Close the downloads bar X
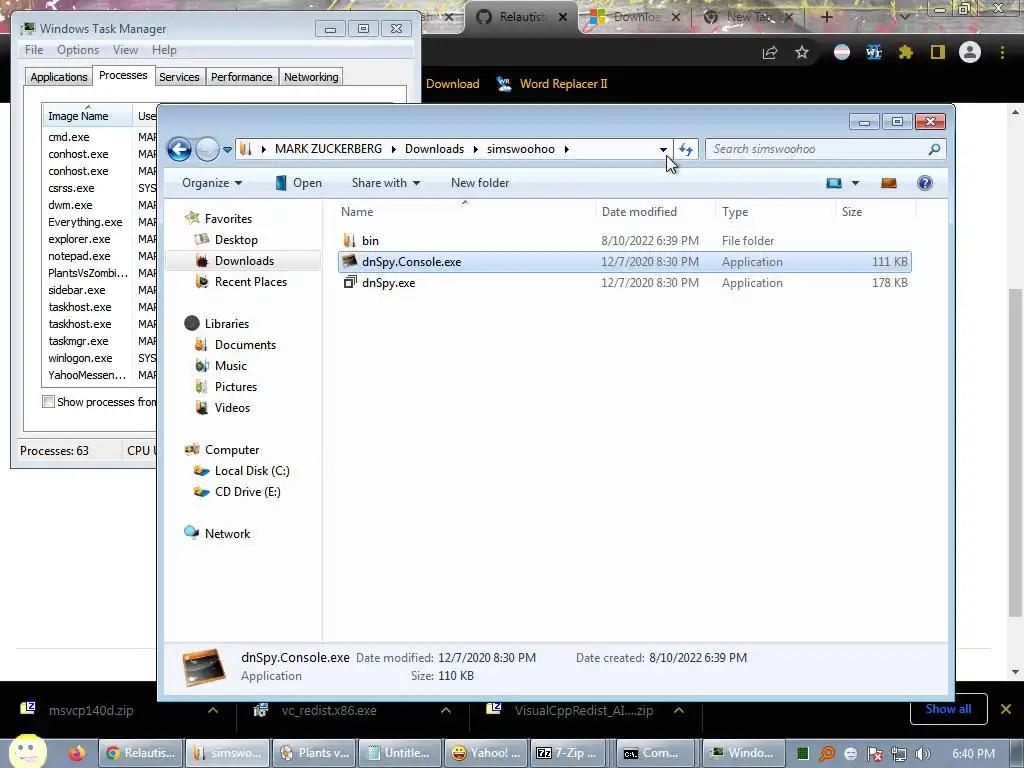The height and width of the screenshot is (768, 1024). [x=1006, y=709]
